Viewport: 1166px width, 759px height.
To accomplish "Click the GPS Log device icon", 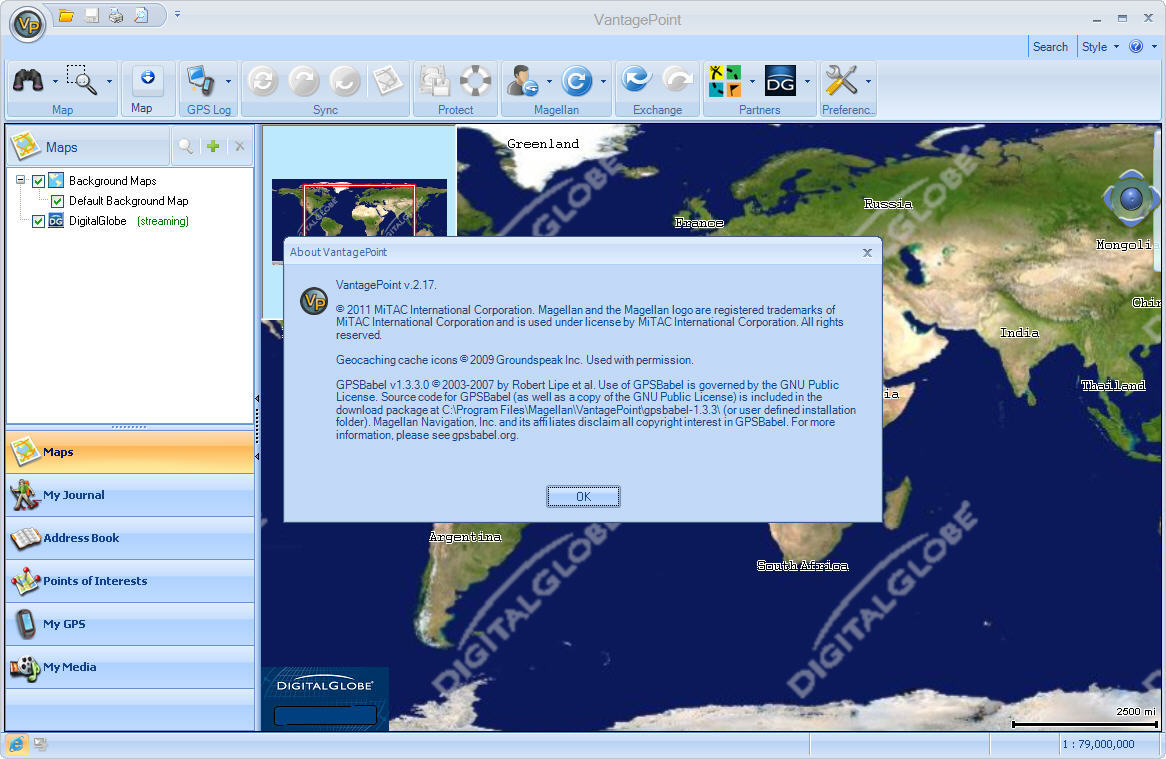I will point(201,80).
